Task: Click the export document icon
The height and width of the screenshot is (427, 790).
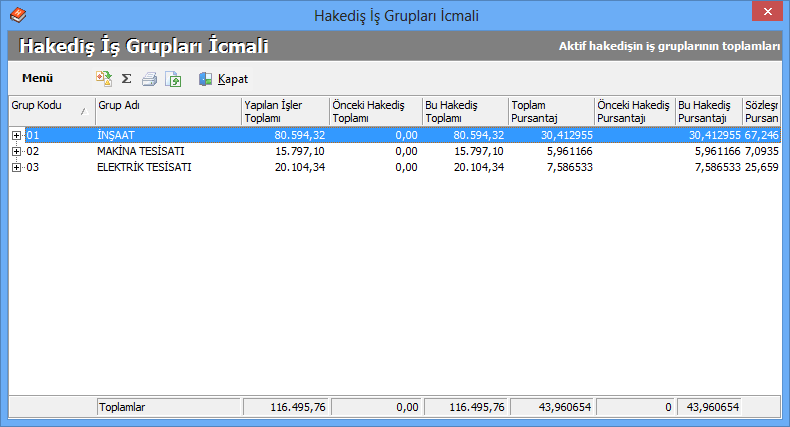Action: pyautogui.click(x=173, y=78)
